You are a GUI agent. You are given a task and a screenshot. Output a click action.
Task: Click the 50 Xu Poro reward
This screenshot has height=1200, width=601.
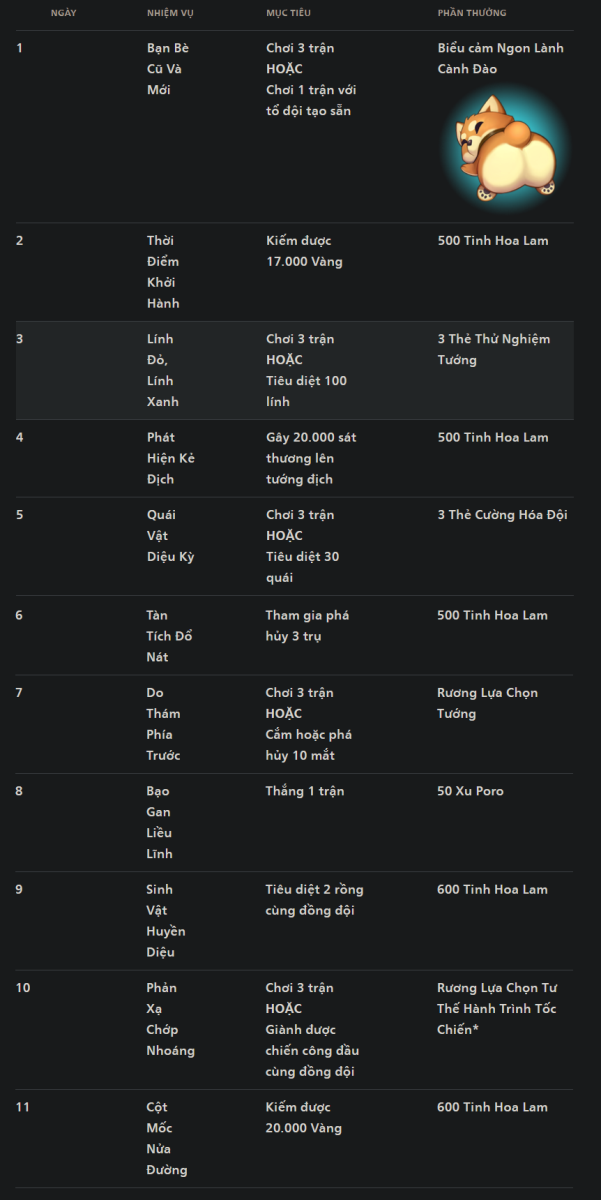(x=470, y=791)
